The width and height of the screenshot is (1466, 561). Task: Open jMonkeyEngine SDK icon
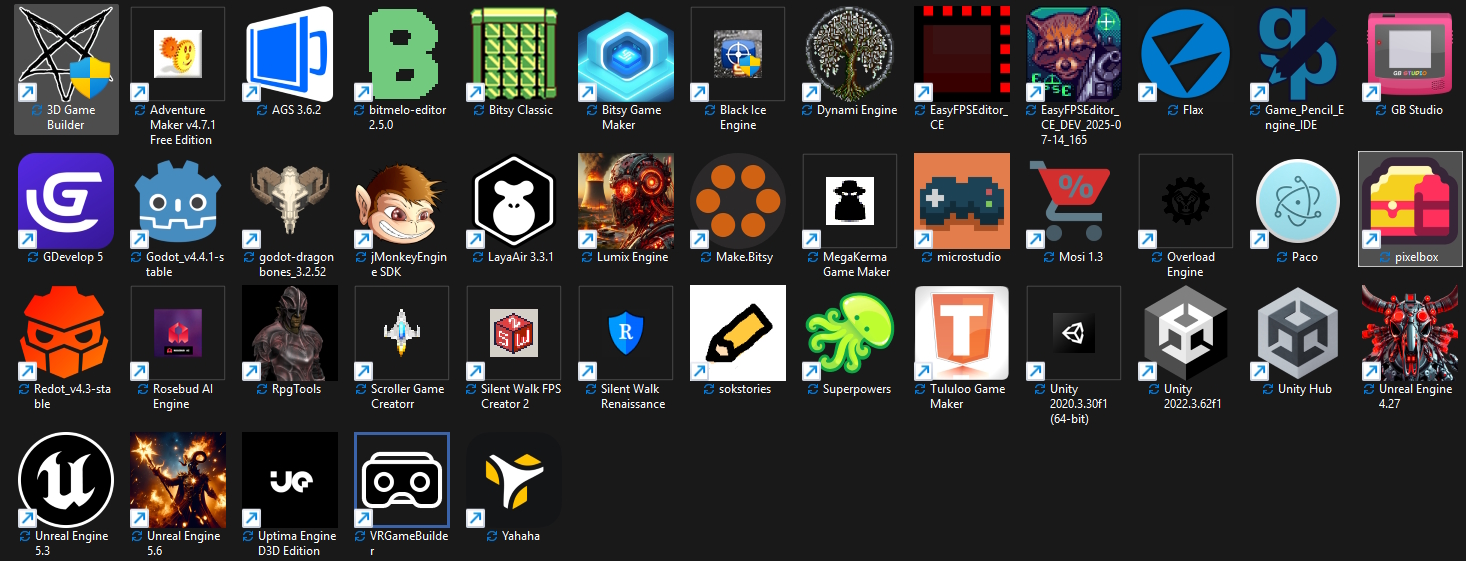(x=402, y=201)
